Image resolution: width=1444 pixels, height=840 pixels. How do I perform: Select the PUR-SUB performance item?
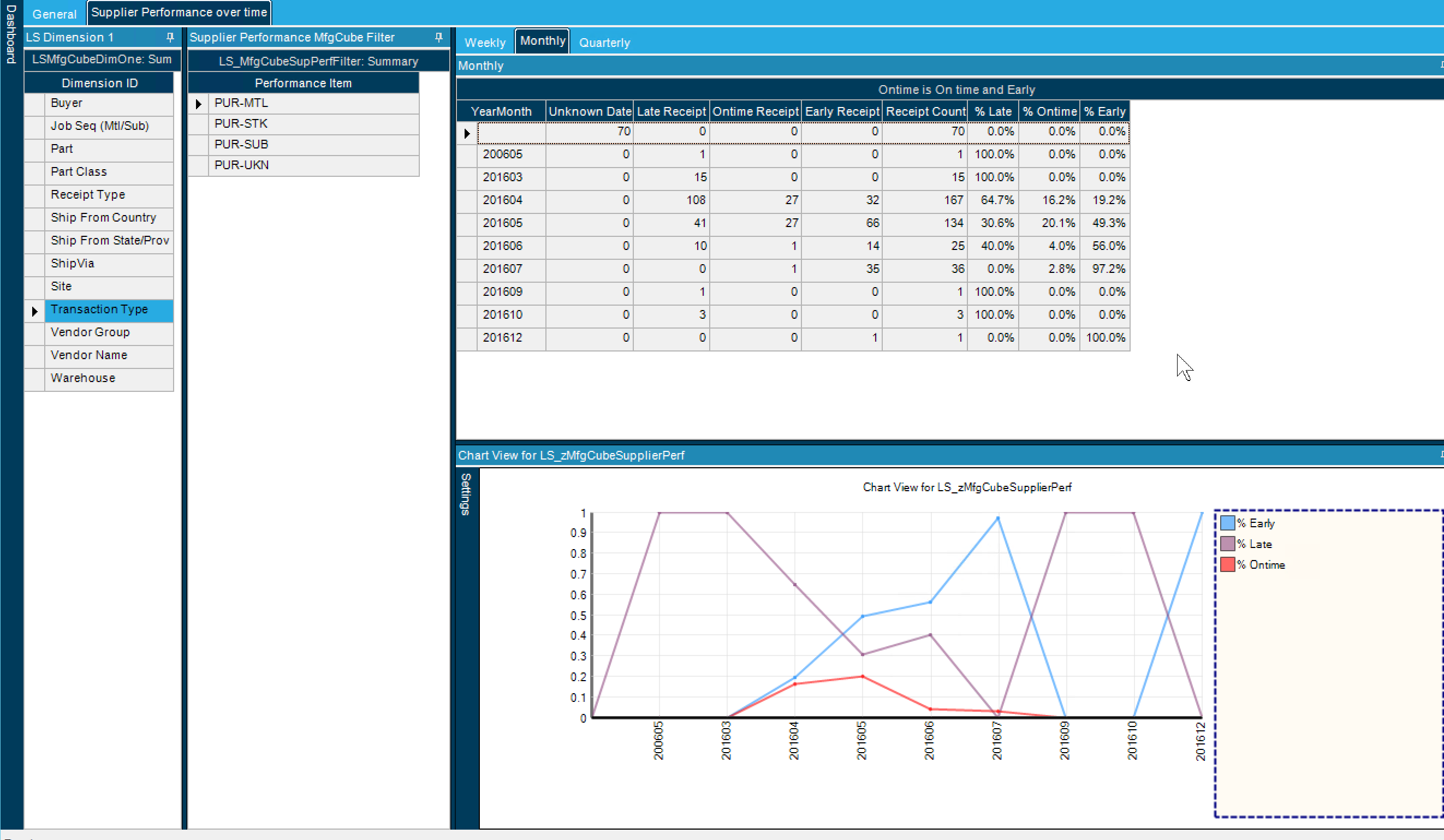point(241,145)
